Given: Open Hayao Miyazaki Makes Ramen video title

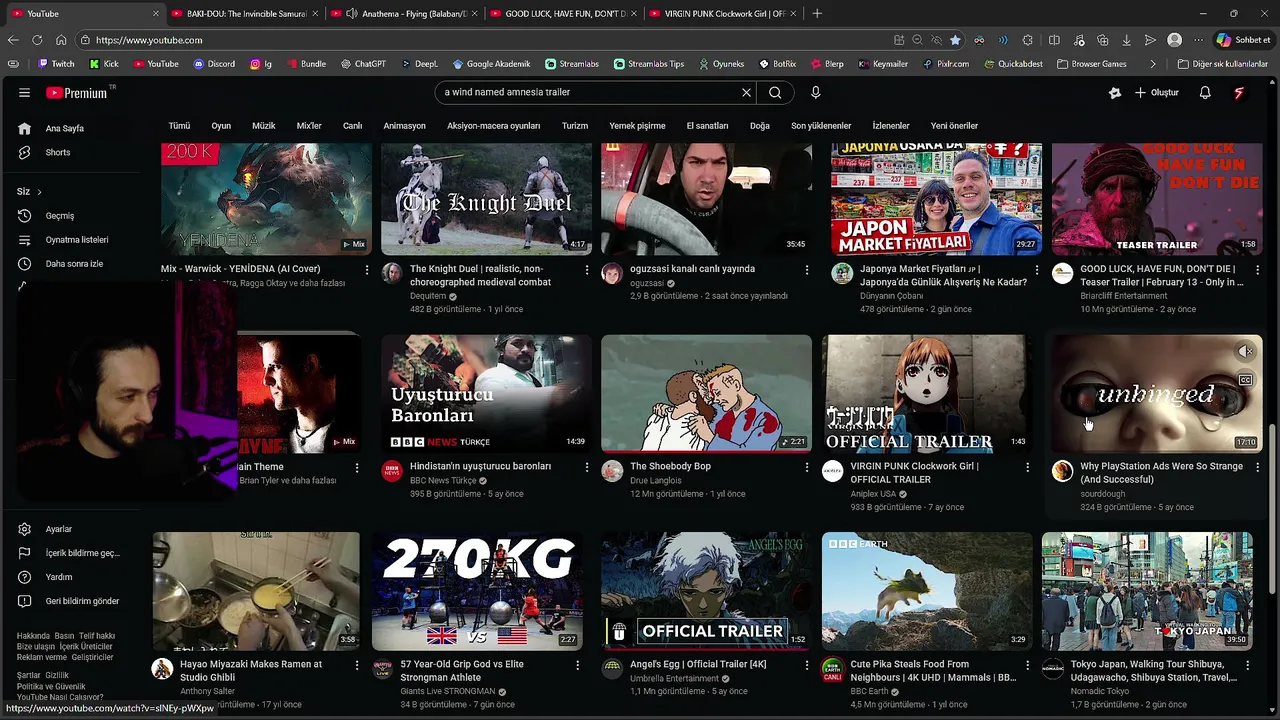Looking at the screenshot, I should [x=251, y=671].
